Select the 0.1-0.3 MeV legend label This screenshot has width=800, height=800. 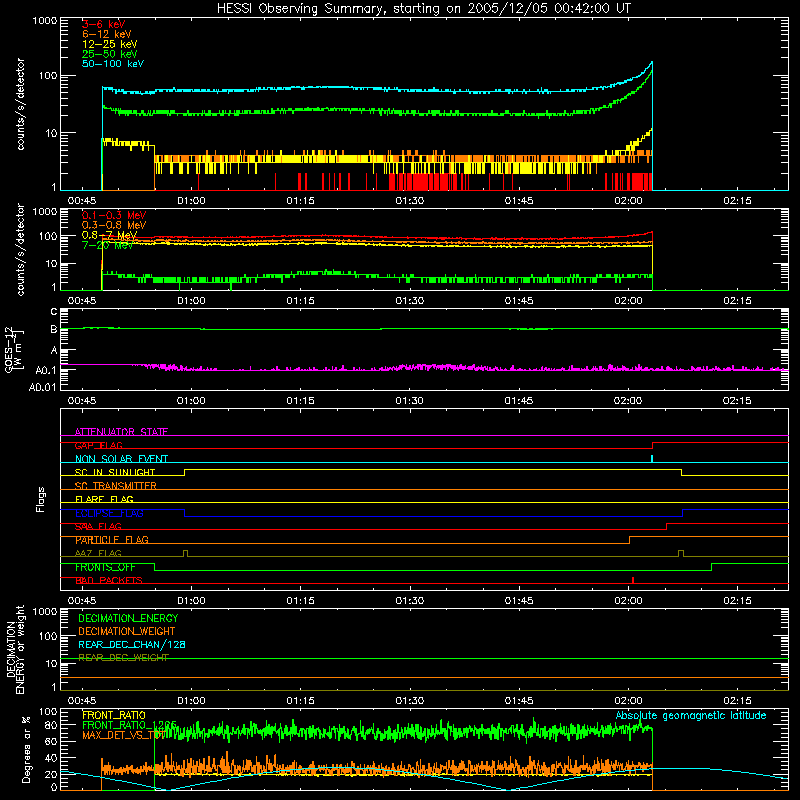click(114, 215)
